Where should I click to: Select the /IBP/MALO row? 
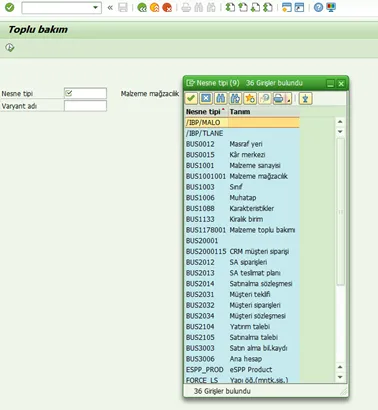tap(242, 122)
